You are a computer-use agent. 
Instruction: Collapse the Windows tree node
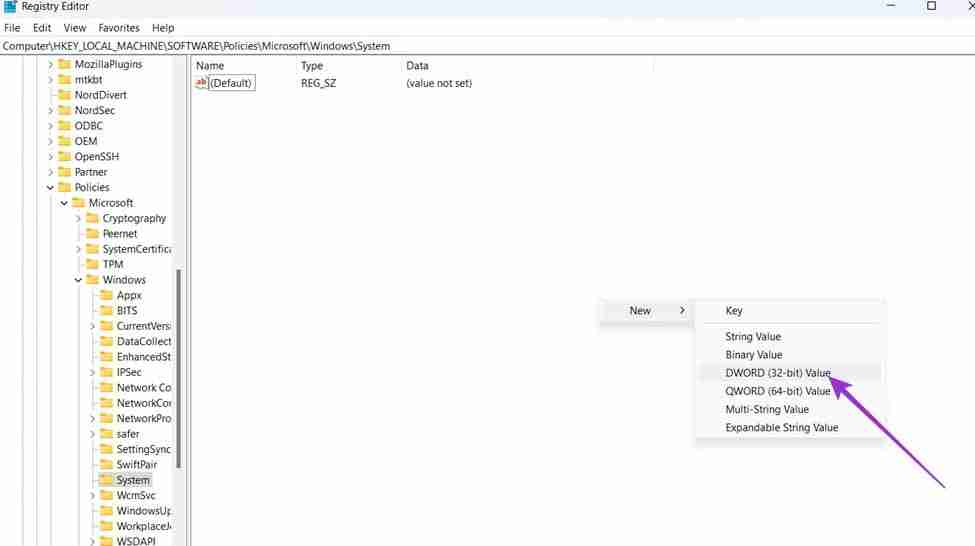click(x=78, y=280)
